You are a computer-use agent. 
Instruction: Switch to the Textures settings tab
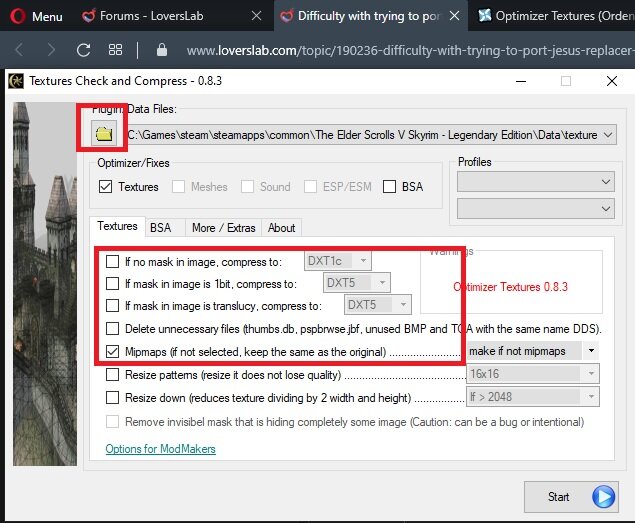pos(117,226)
